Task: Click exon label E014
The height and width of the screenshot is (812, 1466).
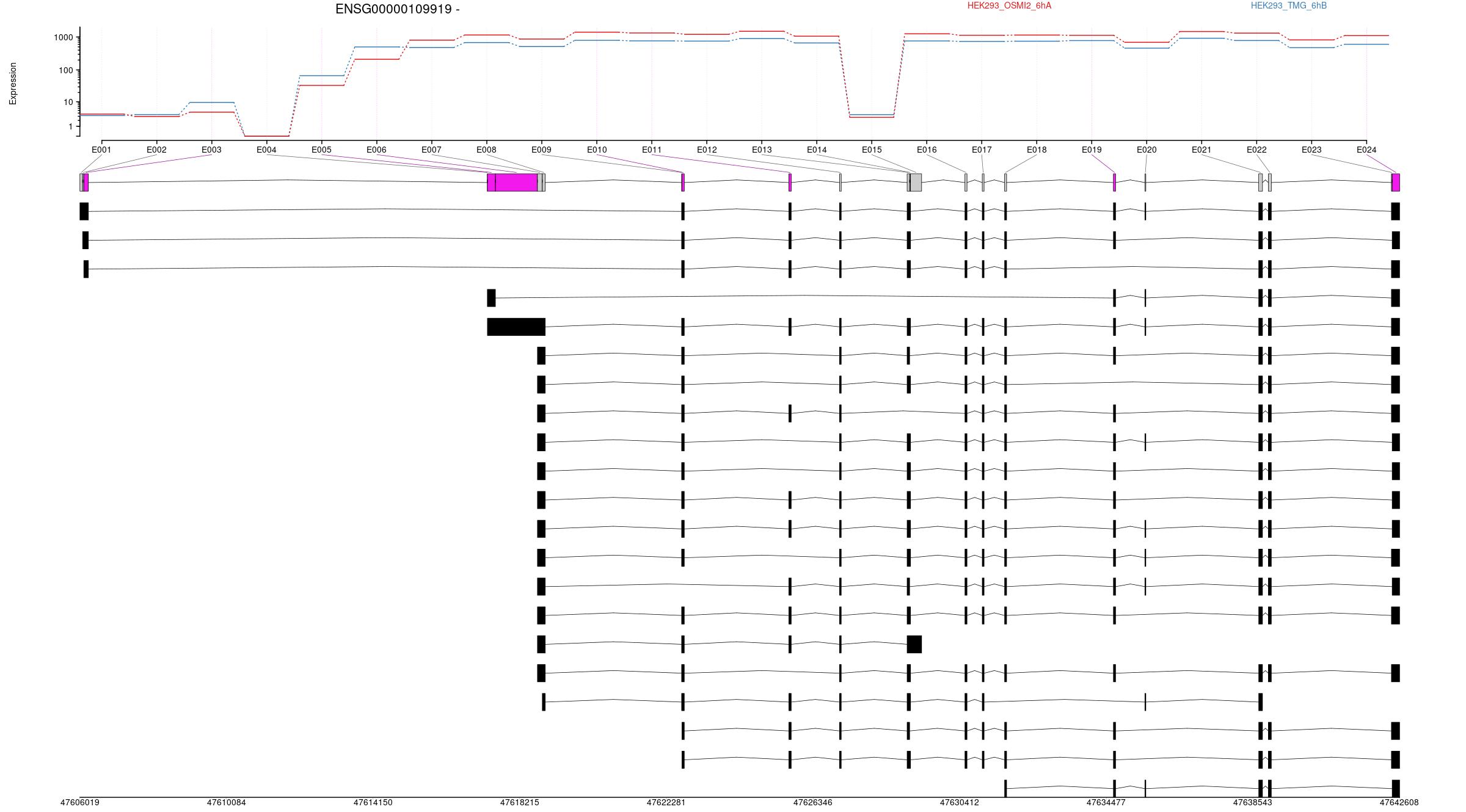Action: point(817,150)
